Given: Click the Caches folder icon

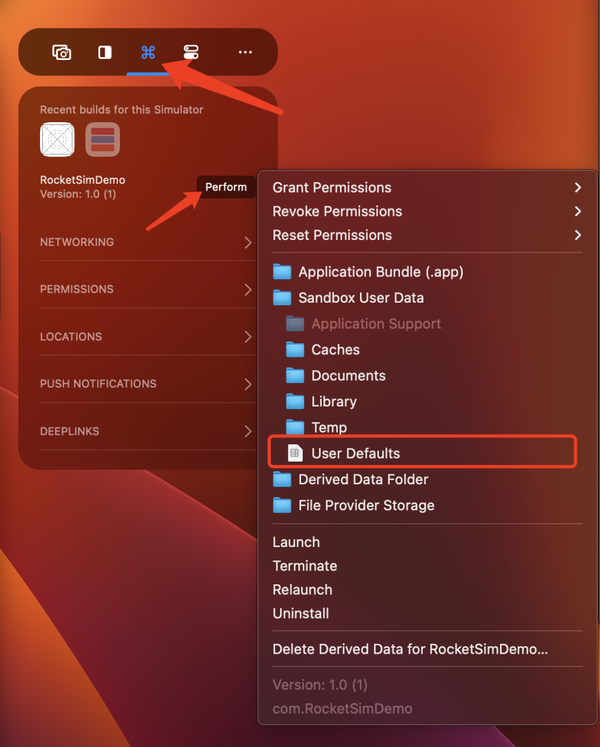Looking at the screenshot, I should coord(295,350).
